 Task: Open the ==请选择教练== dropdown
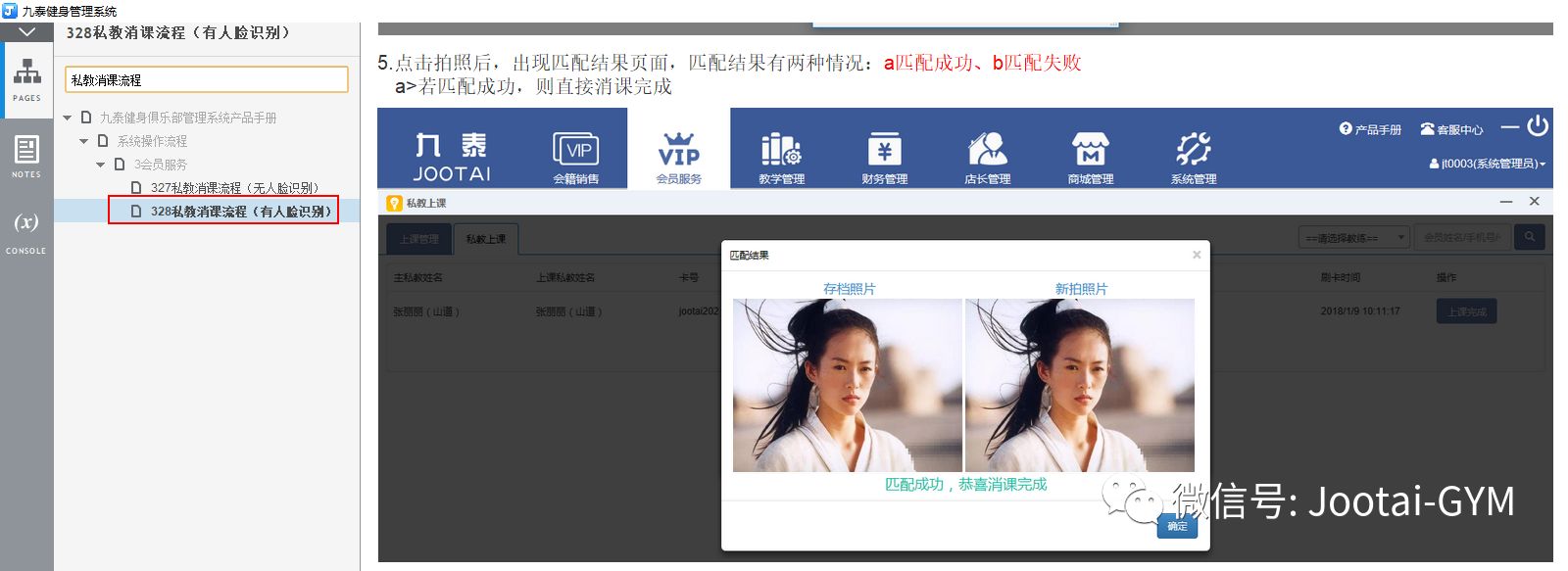(1354, 237)
